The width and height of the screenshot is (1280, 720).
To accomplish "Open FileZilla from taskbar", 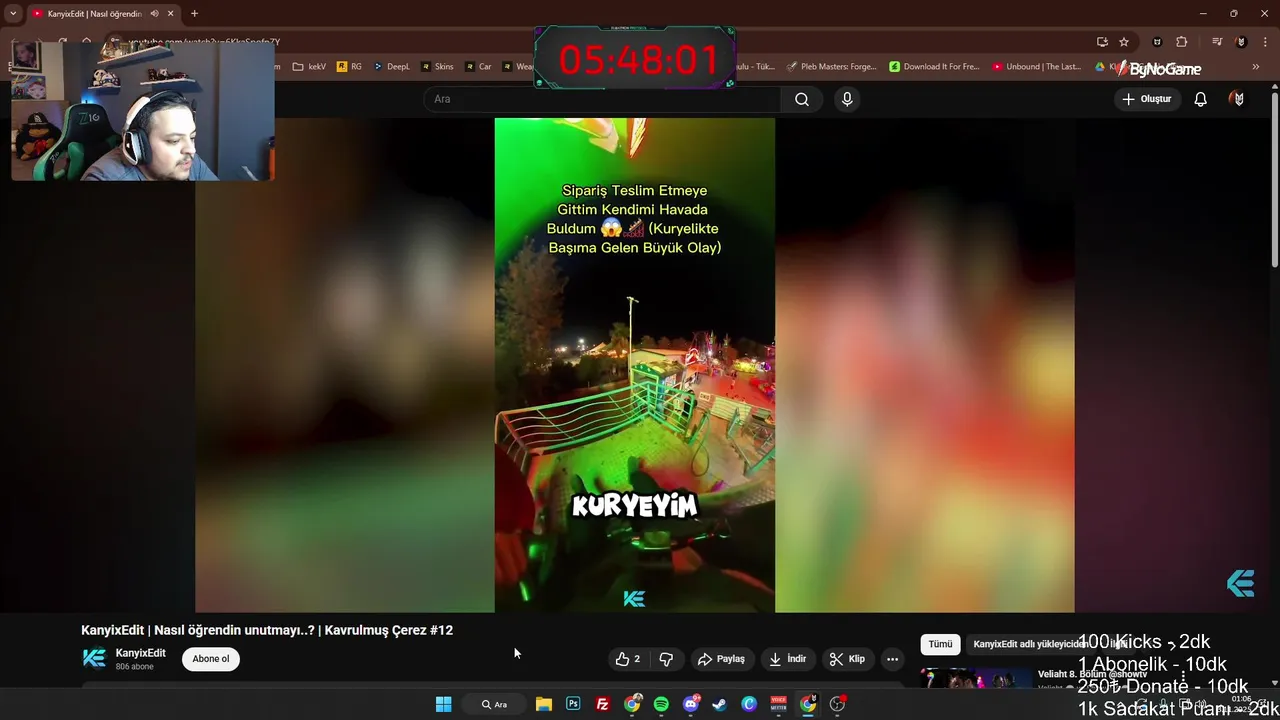I will (x=603, y=704).
